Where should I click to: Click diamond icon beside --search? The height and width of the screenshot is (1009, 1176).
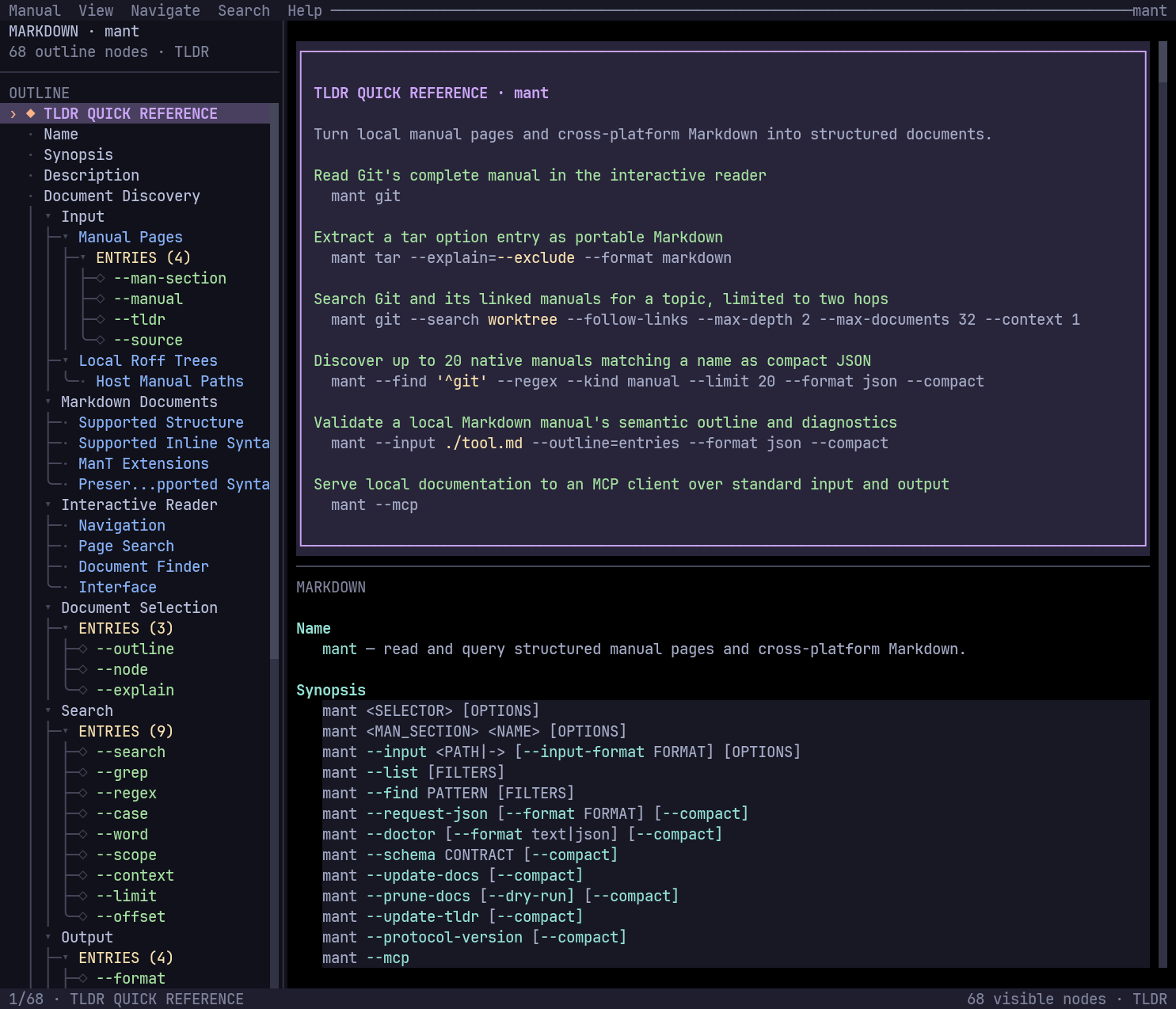click(x=83, y=752)
